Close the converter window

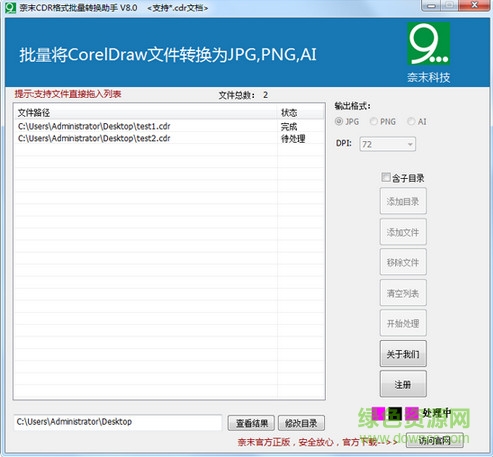pos(475,6)
